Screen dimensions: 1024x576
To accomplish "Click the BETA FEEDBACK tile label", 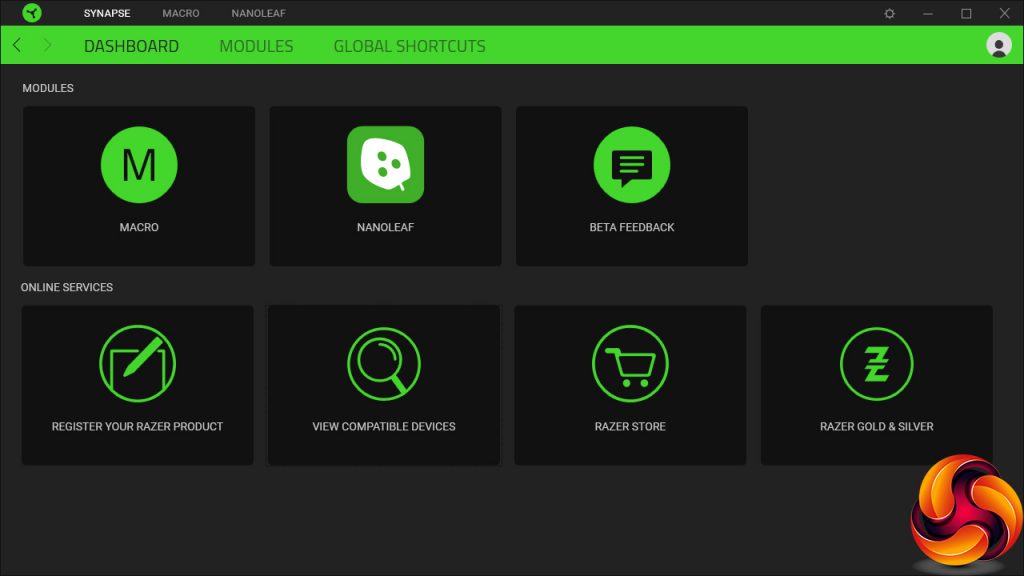I will (x=632, y=227).
